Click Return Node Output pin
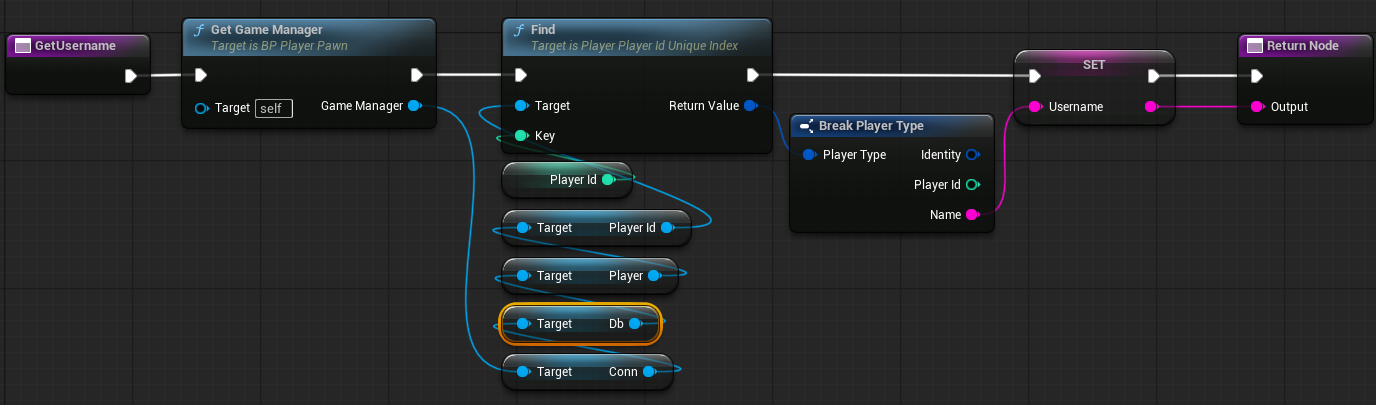The height and width of the screenshot is (405, 1376). click(x=1257, y=106)
